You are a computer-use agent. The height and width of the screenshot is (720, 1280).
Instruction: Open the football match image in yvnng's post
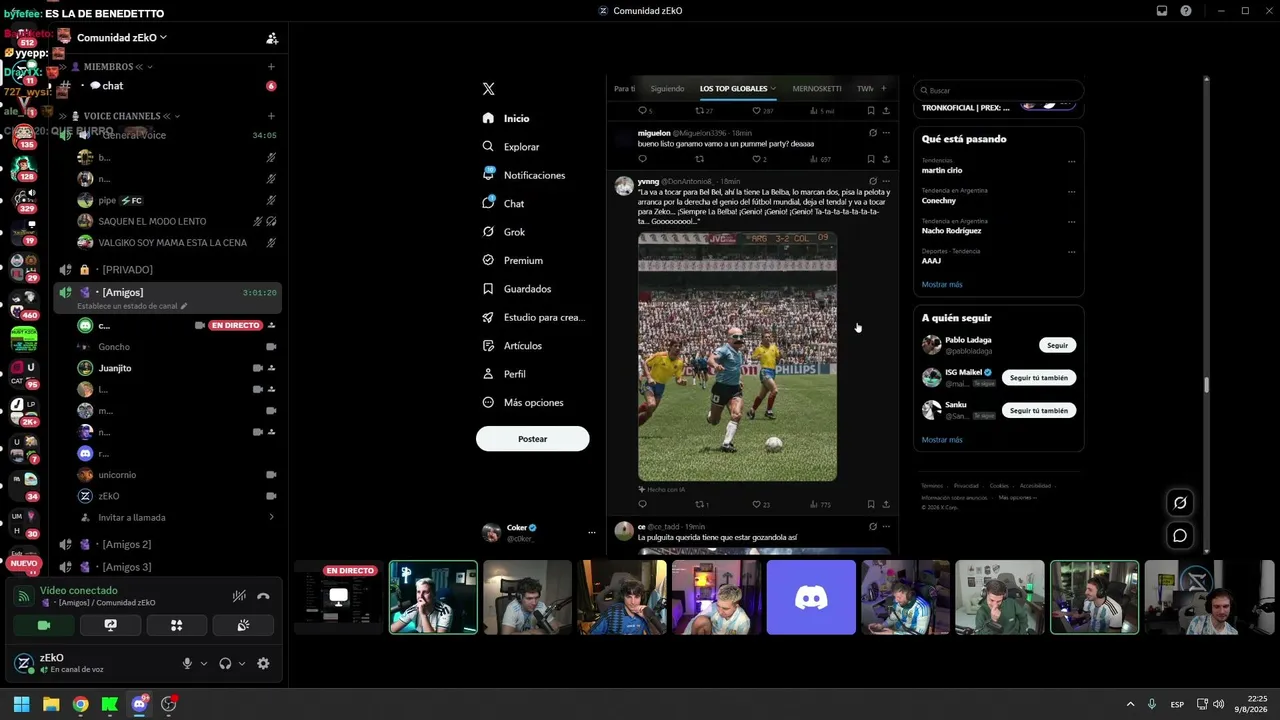737,357
